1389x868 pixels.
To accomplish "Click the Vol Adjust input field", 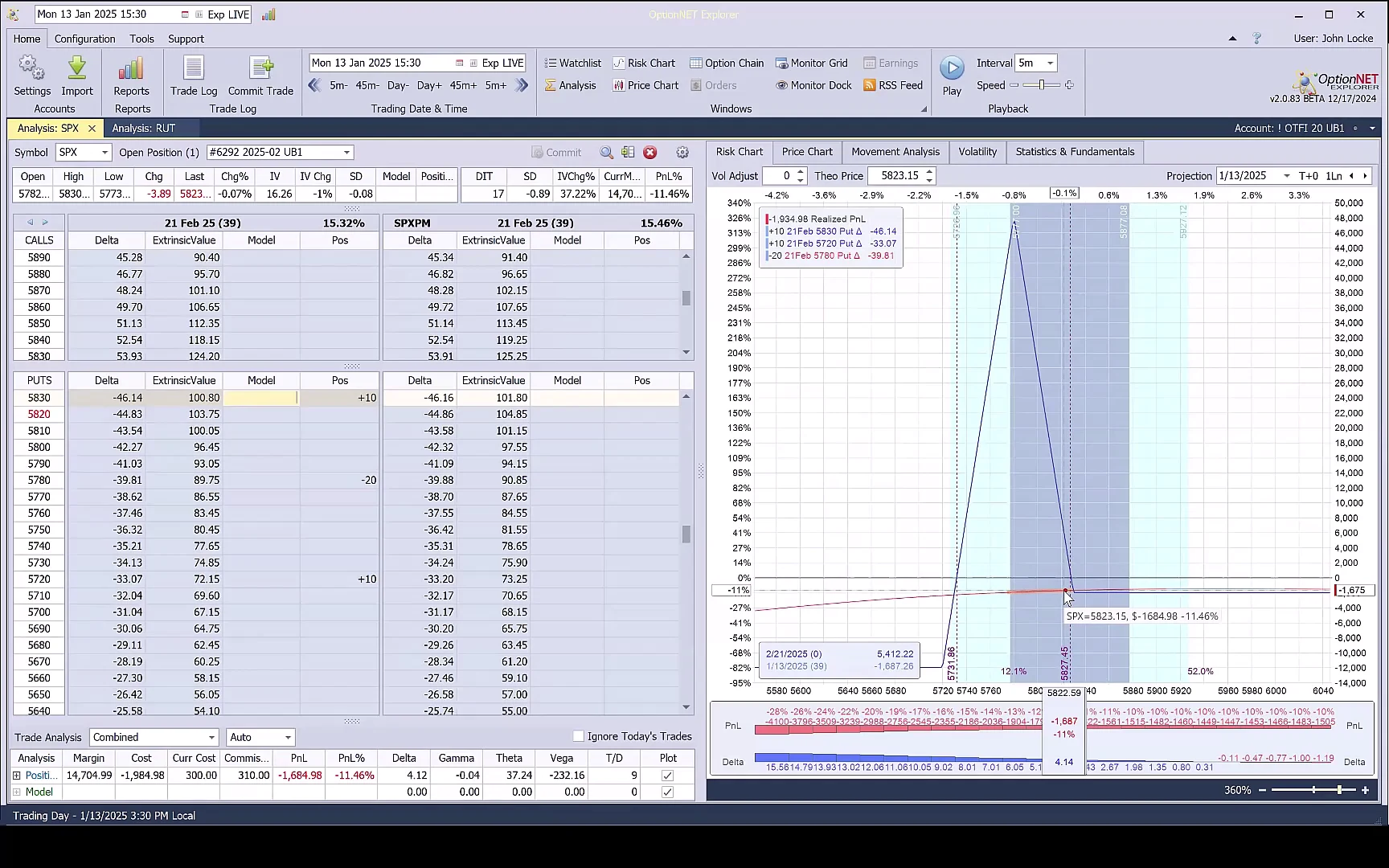I will click(x=779, y=176).
